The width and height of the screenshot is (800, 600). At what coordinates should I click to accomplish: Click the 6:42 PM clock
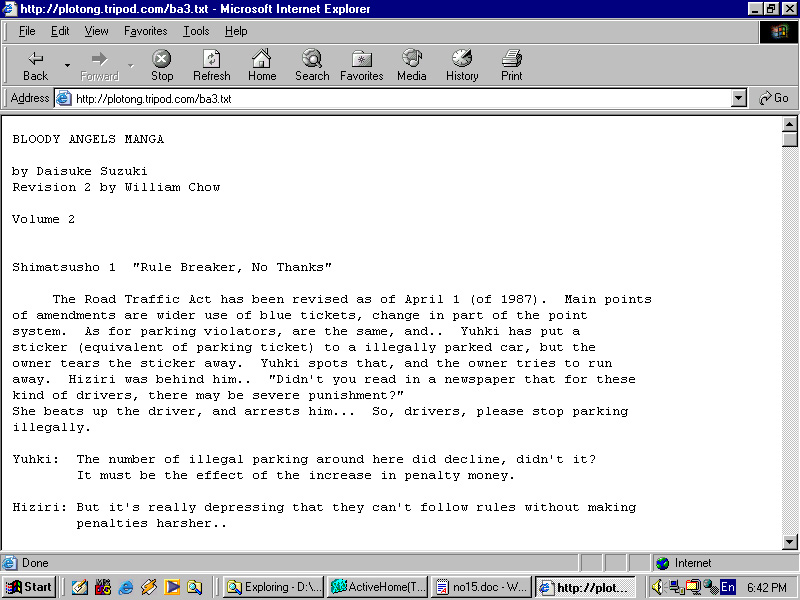(x=766, y=587)
